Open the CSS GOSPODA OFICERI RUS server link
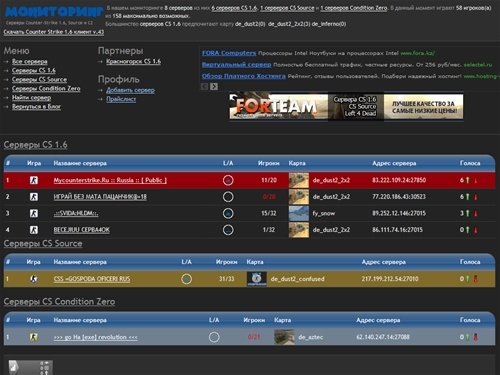Viewport: 500px width, 375px height. click(92, 279)
